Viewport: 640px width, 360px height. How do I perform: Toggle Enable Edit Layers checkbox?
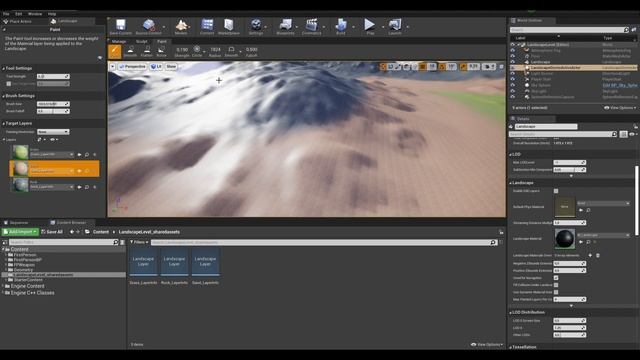(x=556, y=191)
